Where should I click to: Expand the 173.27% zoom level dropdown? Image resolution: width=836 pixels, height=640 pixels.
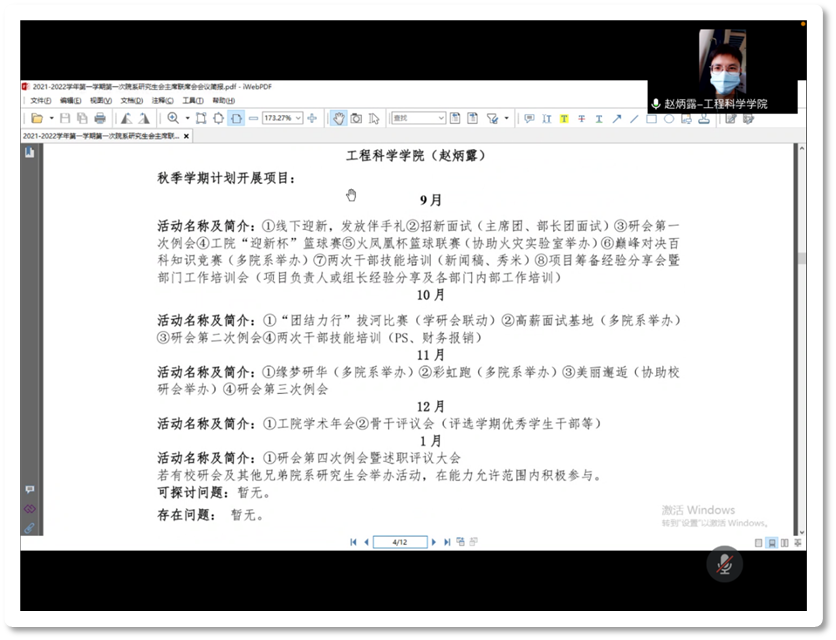click(297, 118)
